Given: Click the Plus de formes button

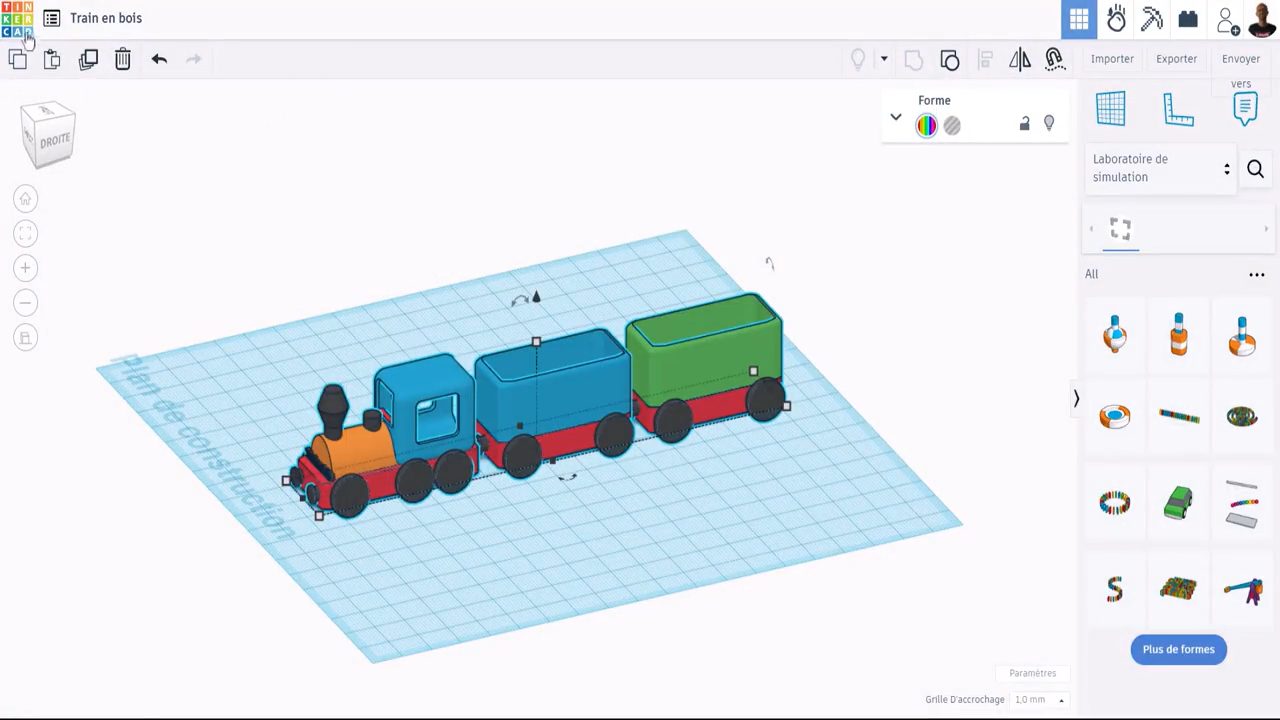Looking at the screenshot, I should [x=1178, y=649].
